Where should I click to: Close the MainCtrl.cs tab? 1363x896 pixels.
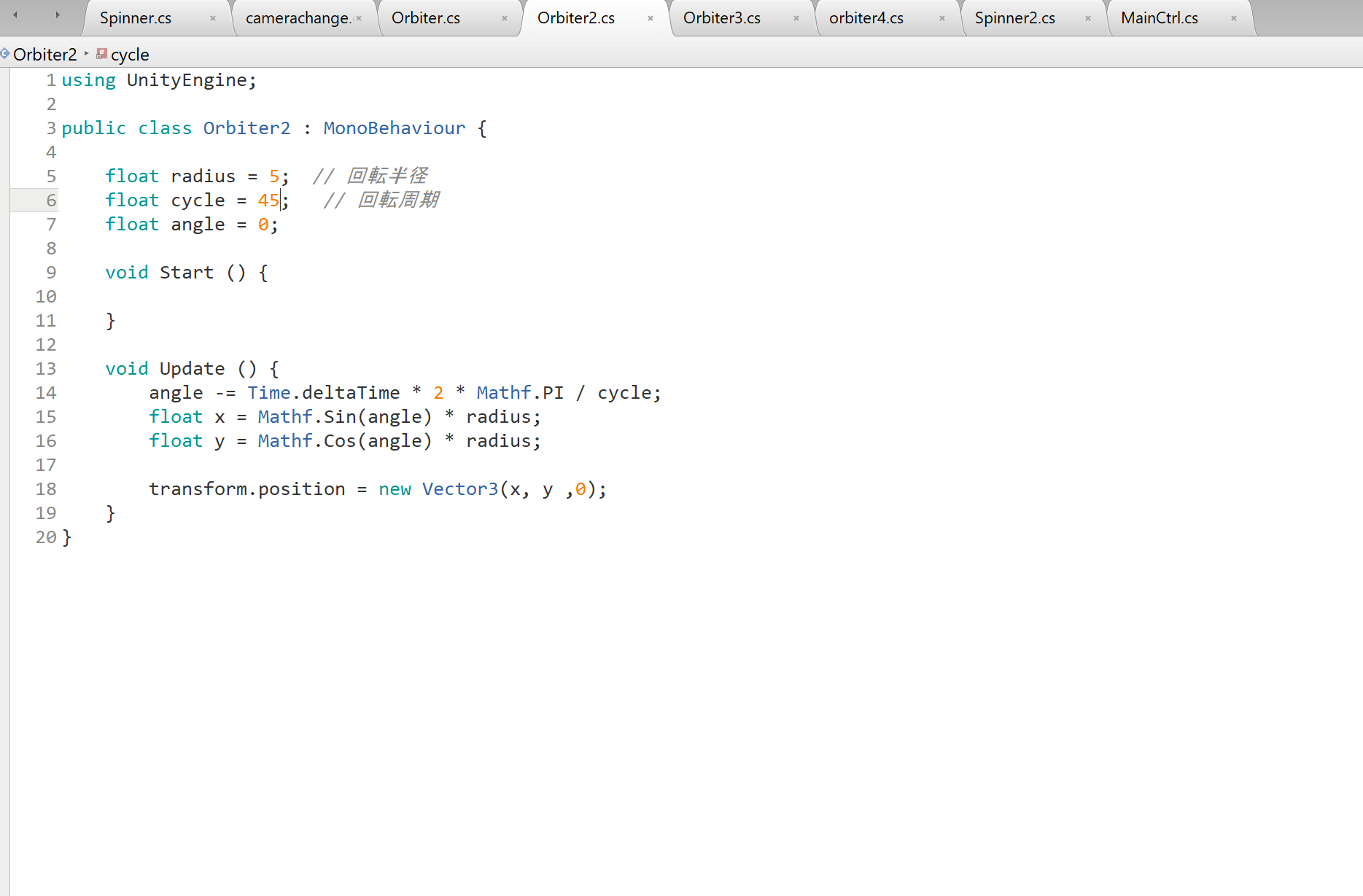click(1234, 18)
